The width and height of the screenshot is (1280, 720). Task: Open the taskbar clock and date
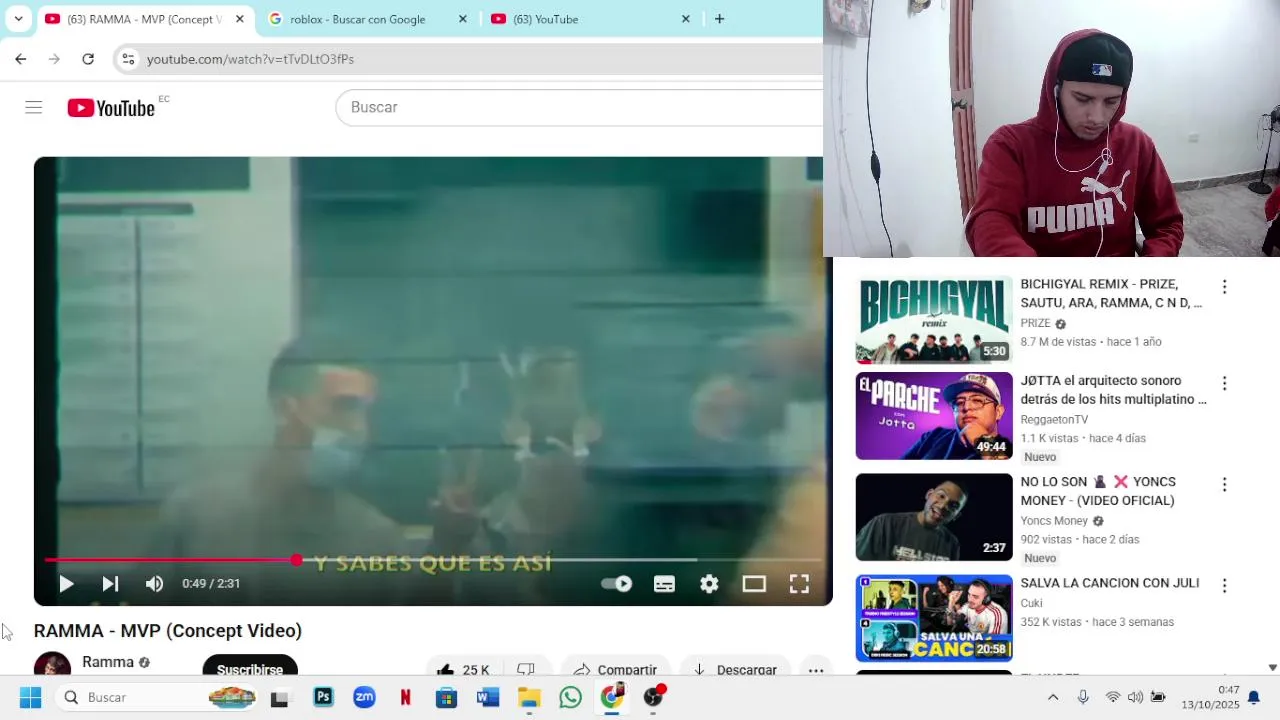click(1210, 697)
